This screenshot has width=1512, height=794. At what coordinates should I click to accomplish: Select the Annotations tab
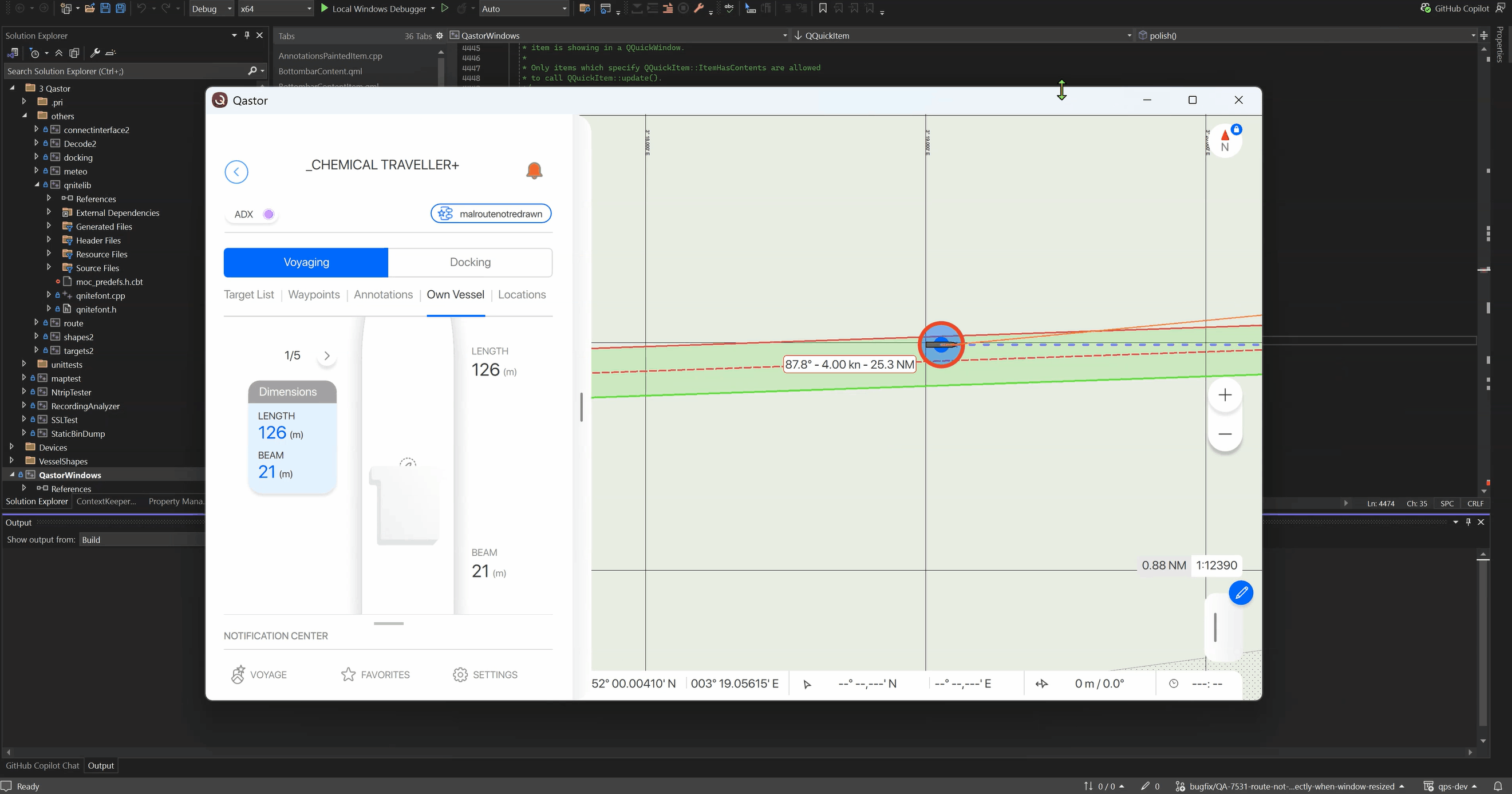pyautogui.click(x=383, y=295)
